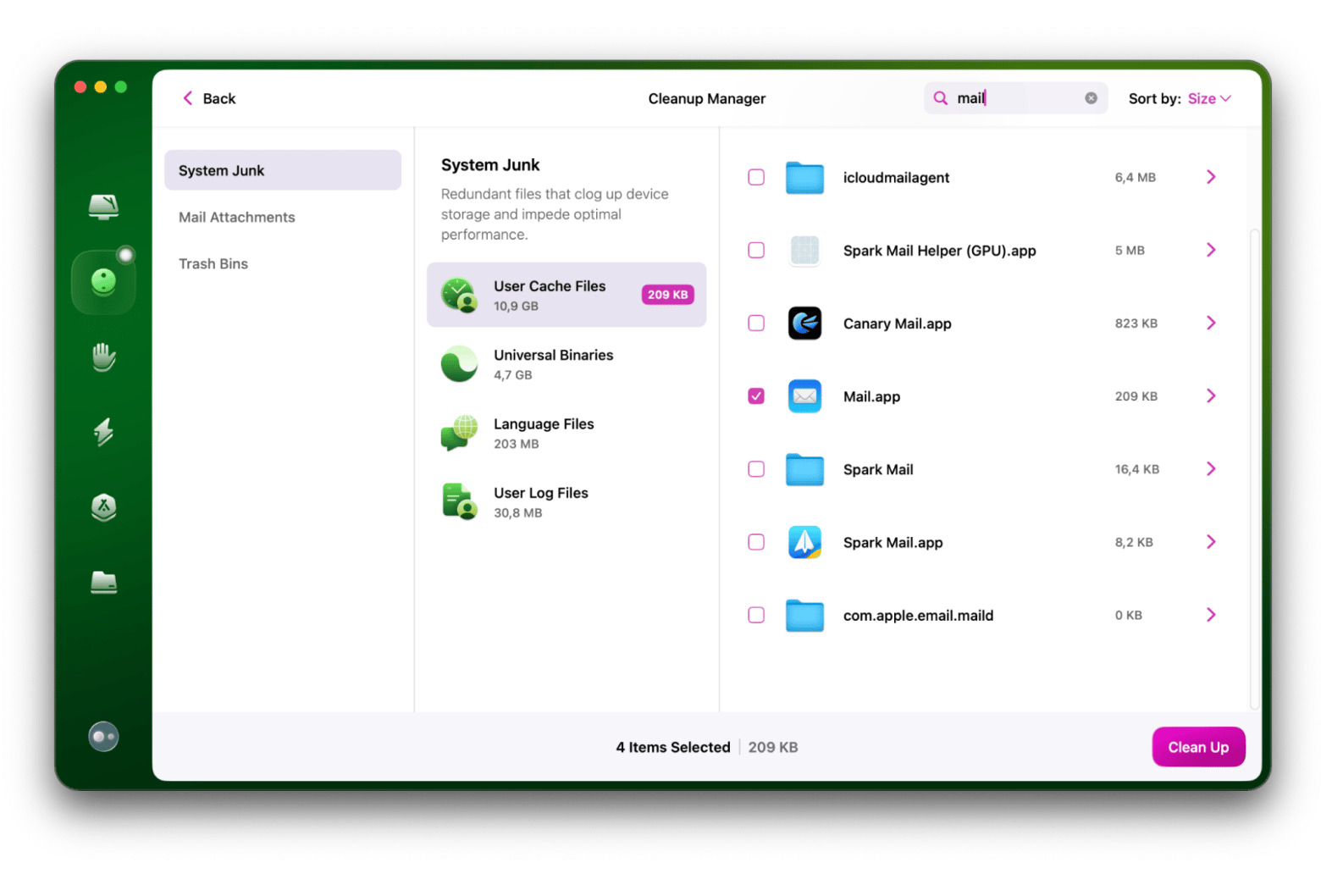Check the icloudmailagent checkbox
This screenshot has width=1321, height=896.
(756, 177)
